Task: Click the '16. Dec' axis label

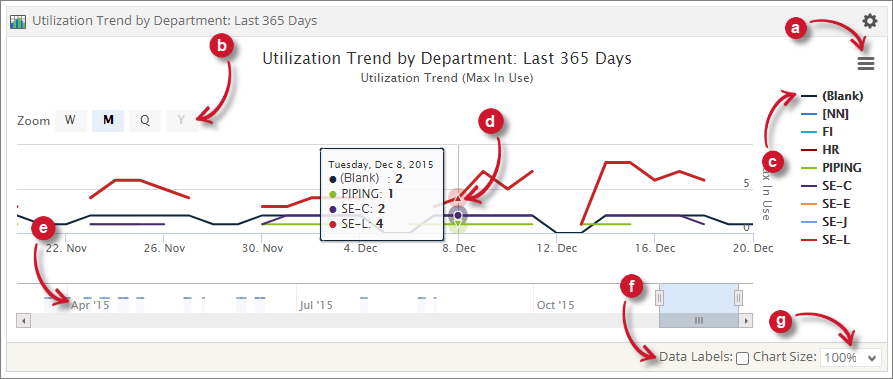Action: tap(655, 248)
